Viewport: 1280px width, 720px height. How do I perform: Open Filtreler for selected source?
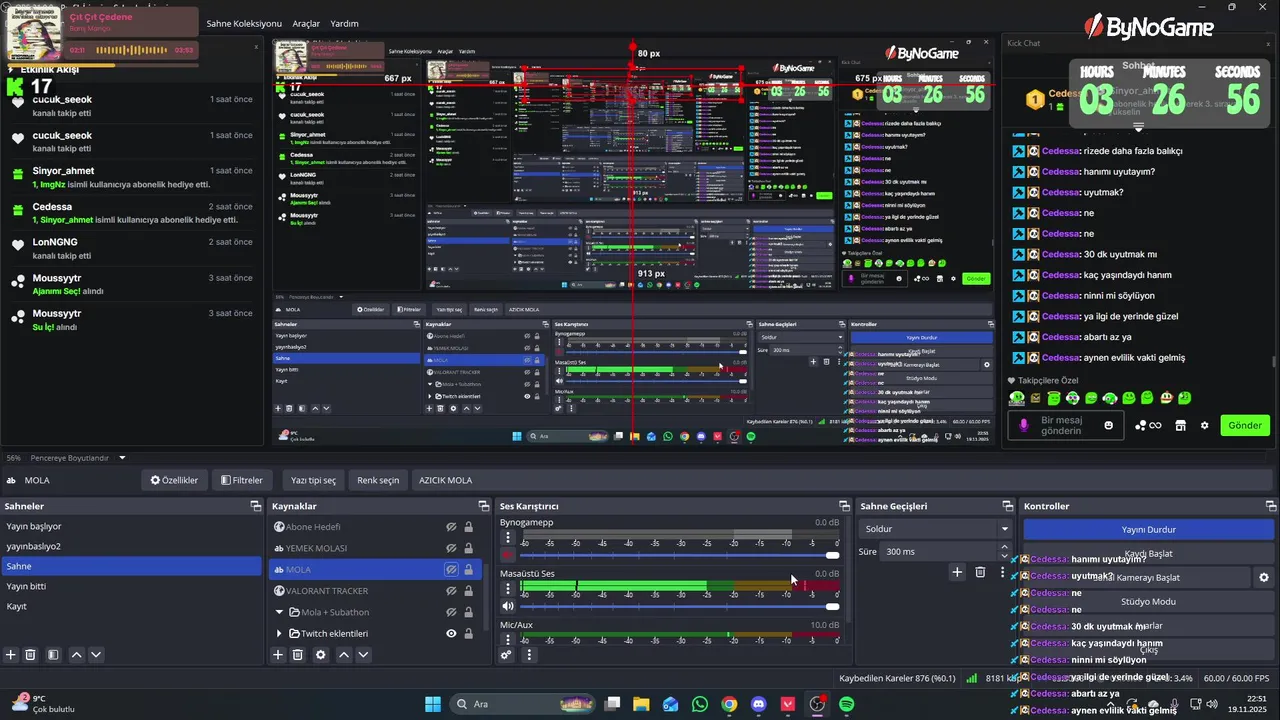pyautogui.click(x=242, y=480)
